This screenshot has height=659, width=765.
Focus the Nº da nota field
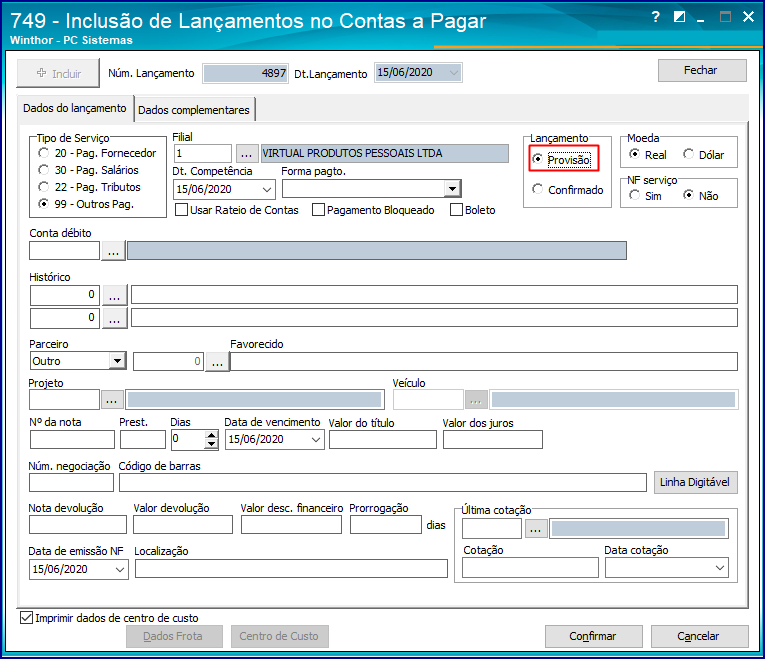(72, 439)
